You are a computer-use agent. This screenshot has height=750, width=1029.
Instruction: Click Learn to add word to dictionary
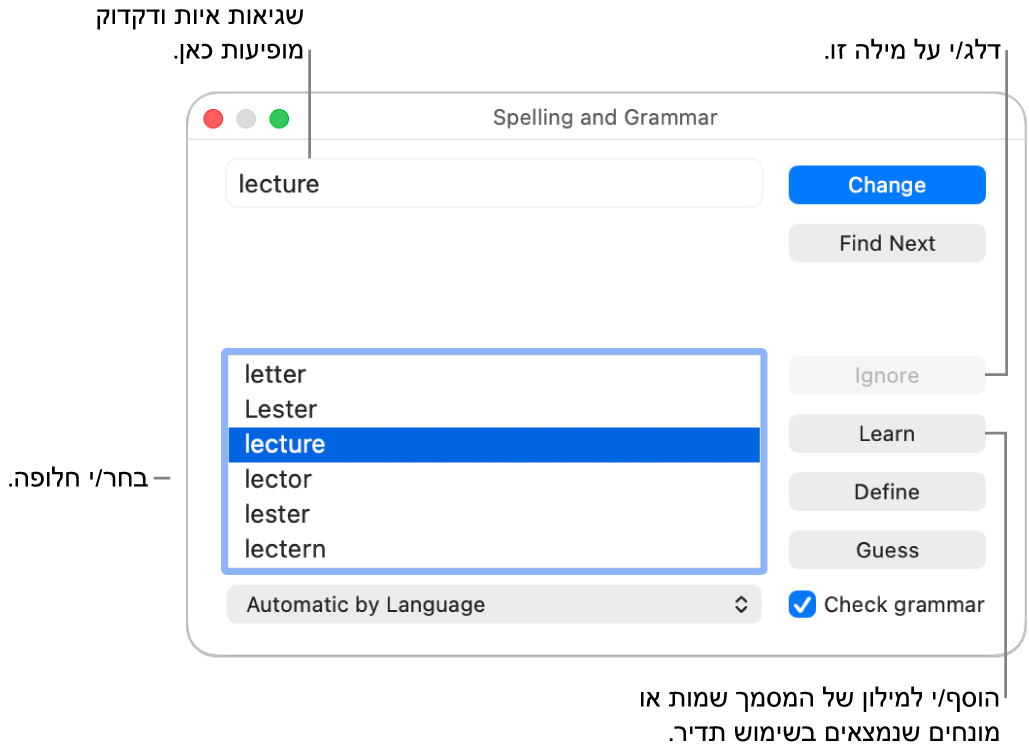pyautogui.click(x=886, y=433)
